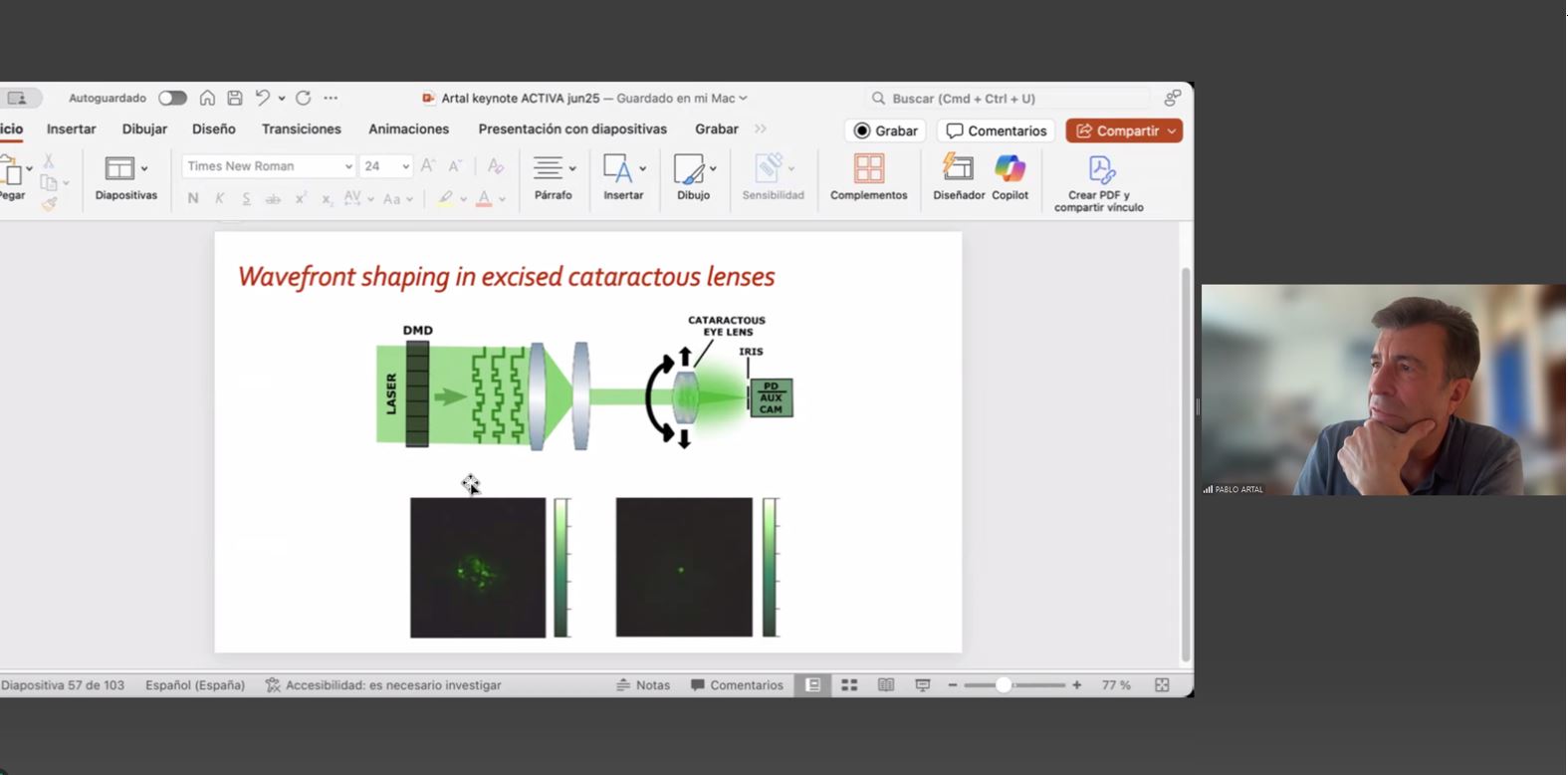1568x775 pixels.
Task: Open character spacing AV options
Action: (x=352, y=198)
